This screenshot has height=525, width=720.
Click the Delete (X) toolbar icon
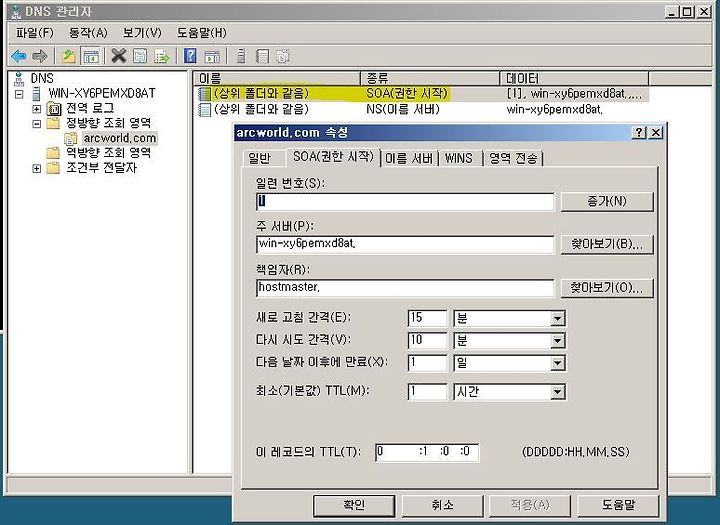coord(118,56)
